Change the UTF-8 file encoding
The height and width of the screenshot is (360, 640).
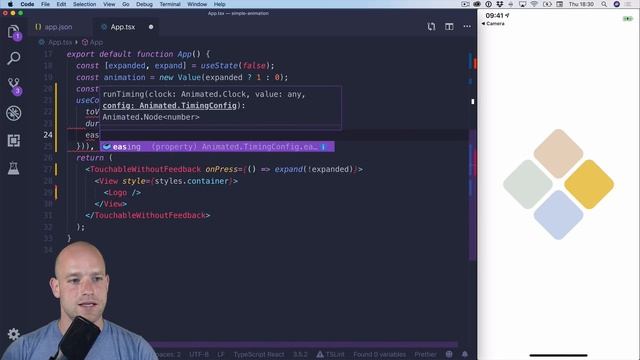(x=199, y=354)
